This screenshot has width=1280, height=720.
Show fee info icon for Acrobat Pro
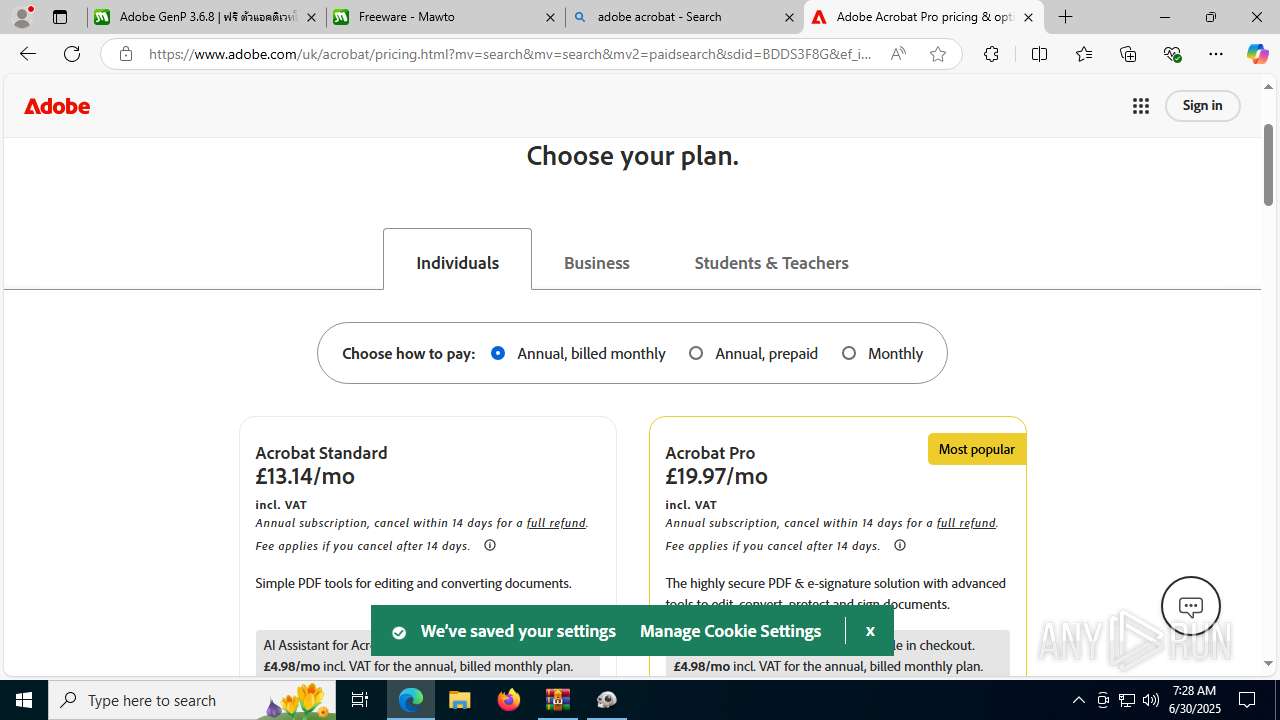(x=900, y=546)
